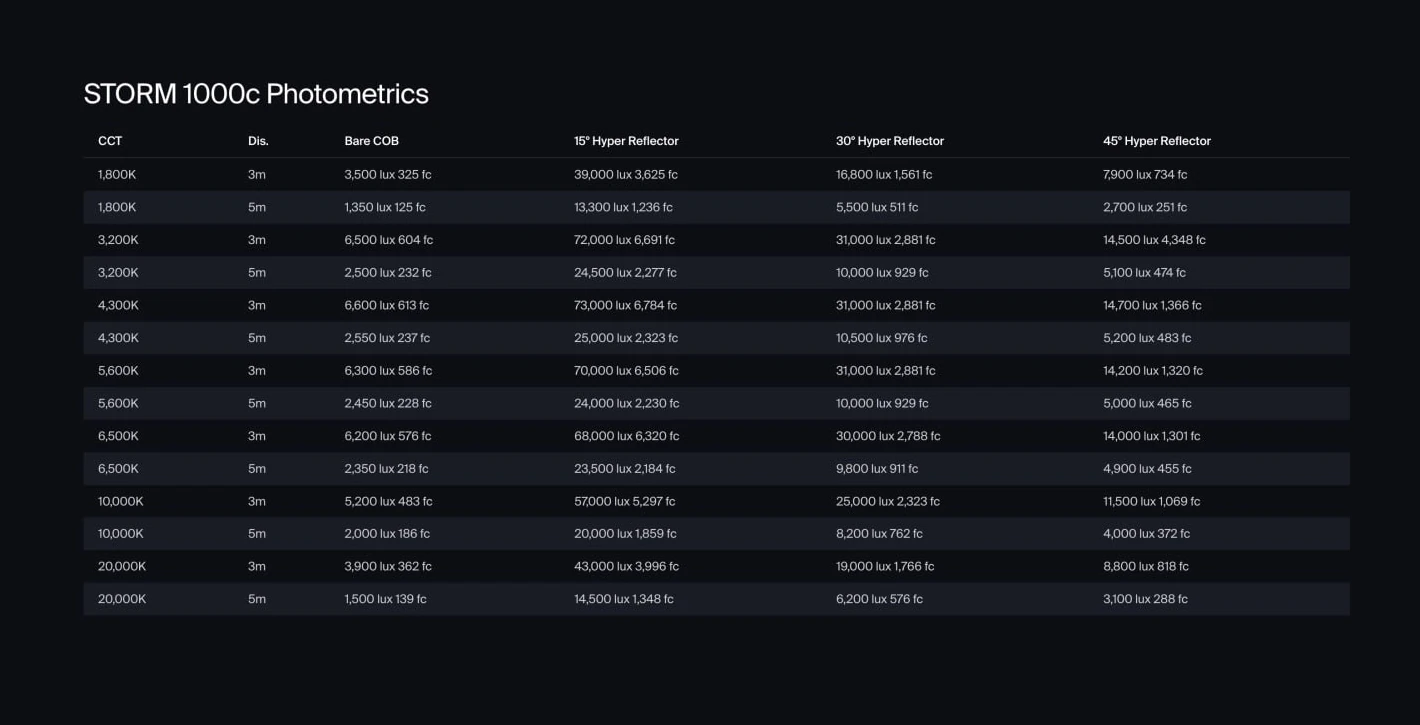Click the 3,500 lux 325 fc value
Image resolution: width=1420 pixels, height=725 pixels.
(387, 175)
